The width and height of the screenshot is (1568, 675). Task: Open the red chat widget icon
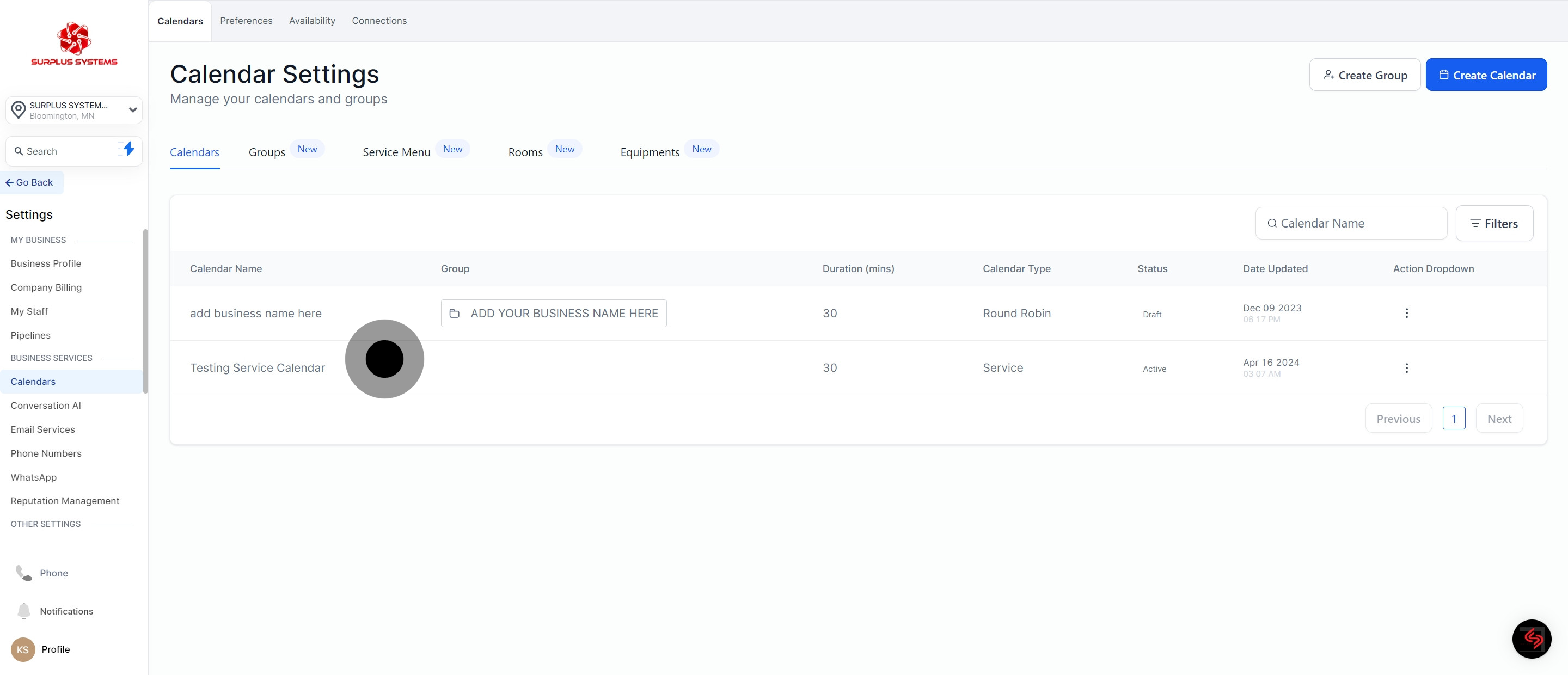[x=1531, y=639]
